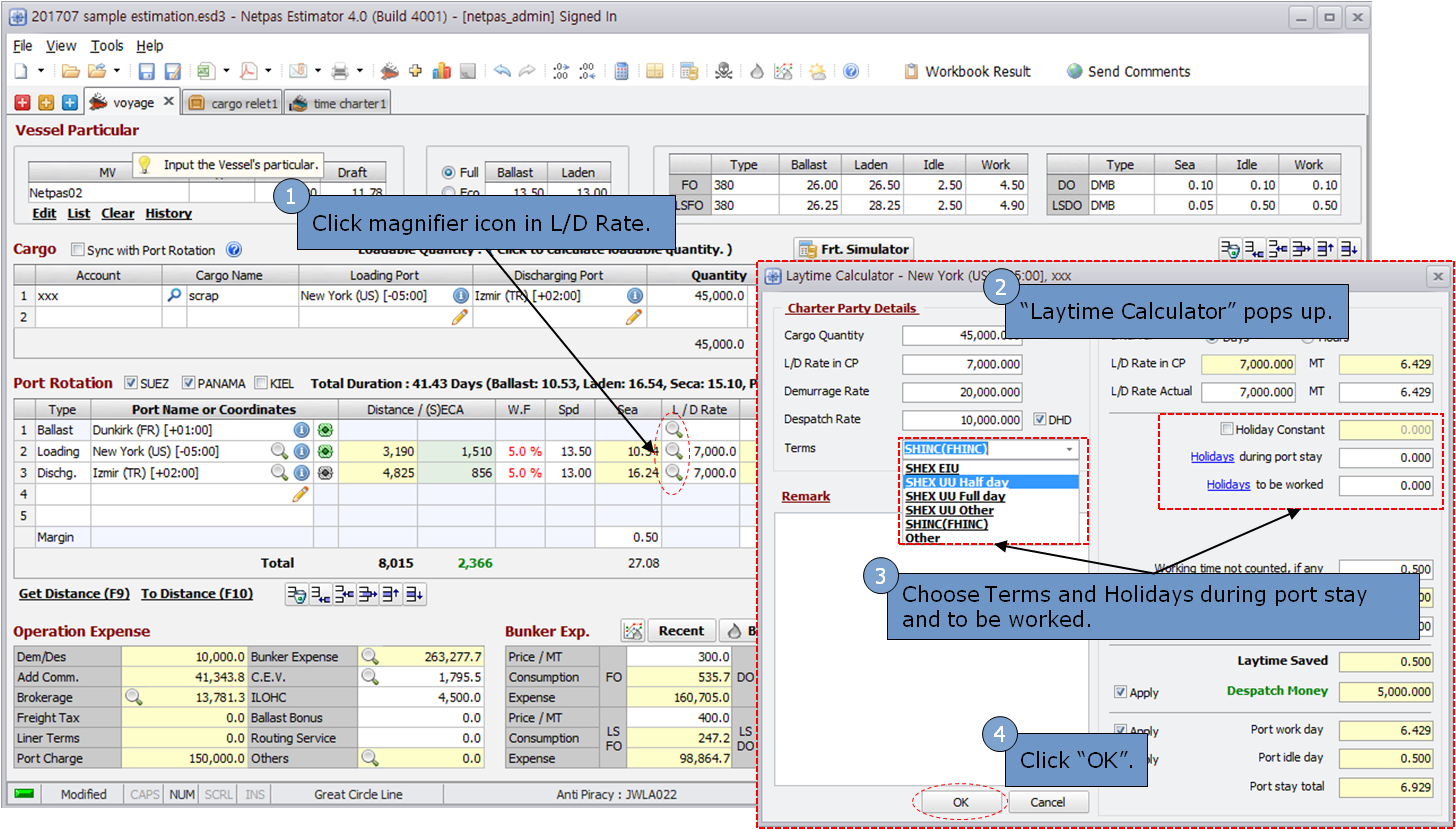Click the Recent button in Bunker Exp.
1456x830 pixels.
681,631
